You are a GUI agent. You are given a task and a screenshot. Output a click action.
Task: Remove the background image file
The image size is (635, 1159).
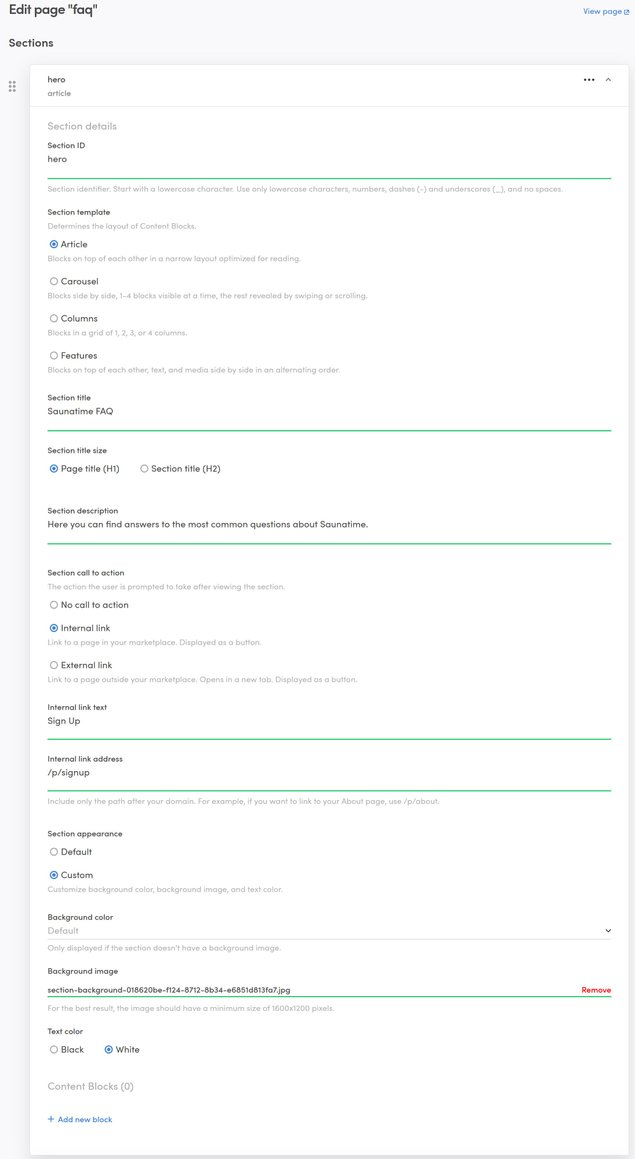click(596, 990)
